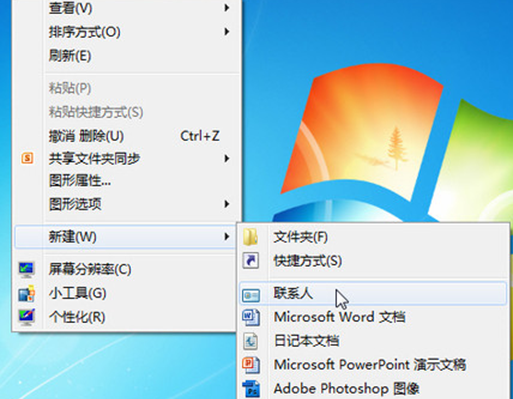This screenshot has width=513, height=399.
Task: Expand the 排序方式(O) submenu arrow
Action: point(227,32)
